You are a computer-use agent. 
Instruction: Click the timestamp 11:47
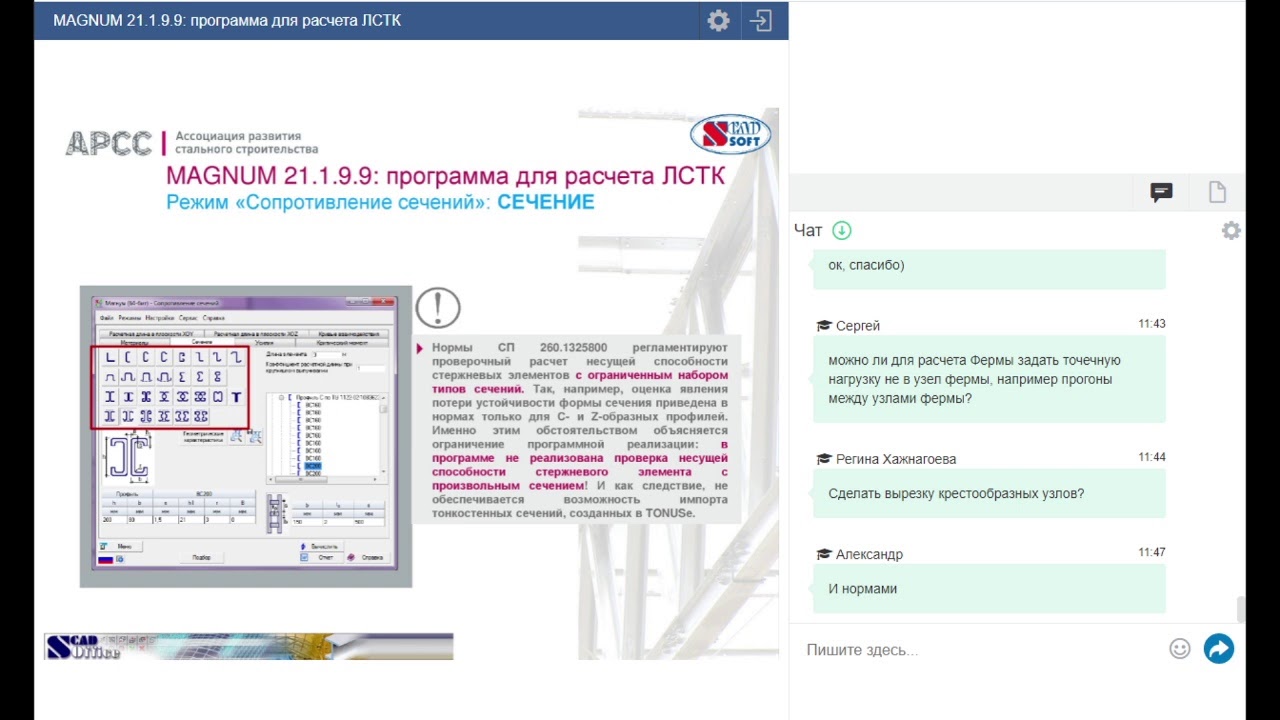point(1152,552)
